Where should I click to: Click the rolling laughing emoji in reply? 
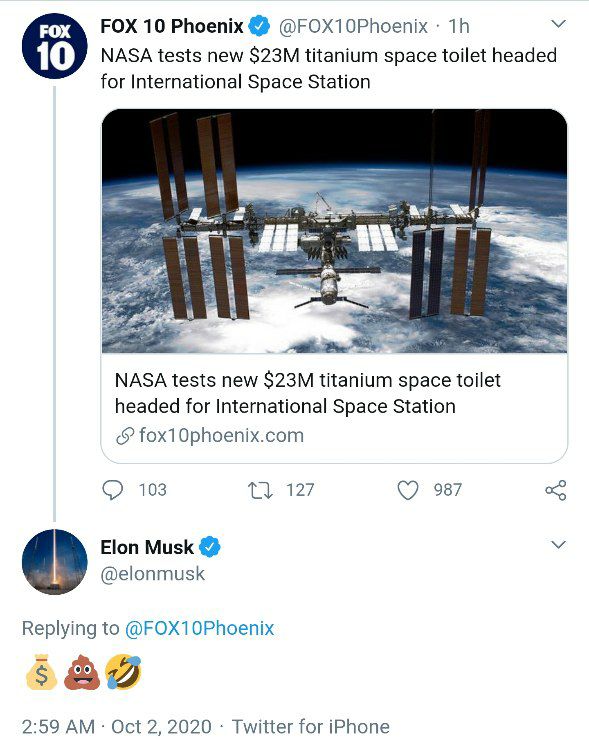pos(123,672)
